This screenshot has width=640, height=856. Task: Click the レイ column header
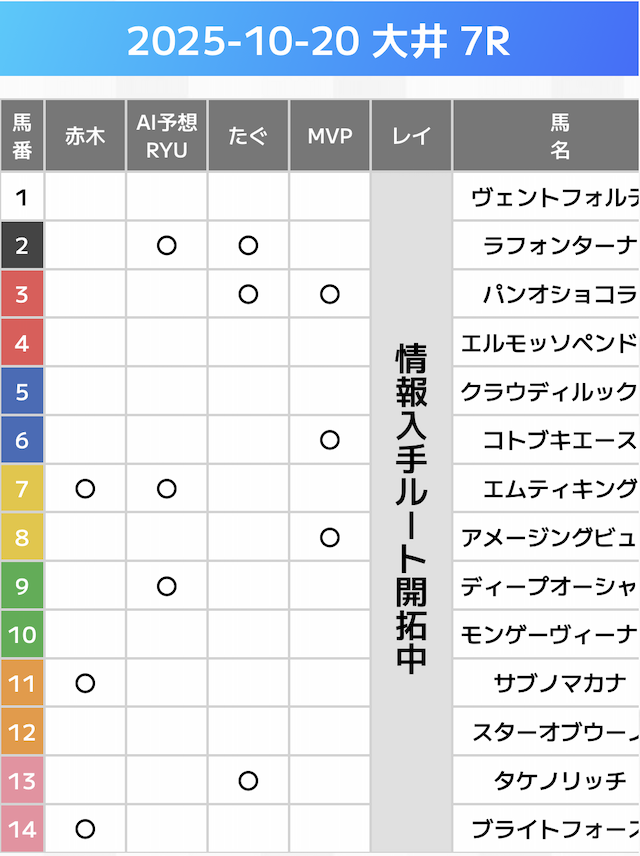(x=411, y=136)
